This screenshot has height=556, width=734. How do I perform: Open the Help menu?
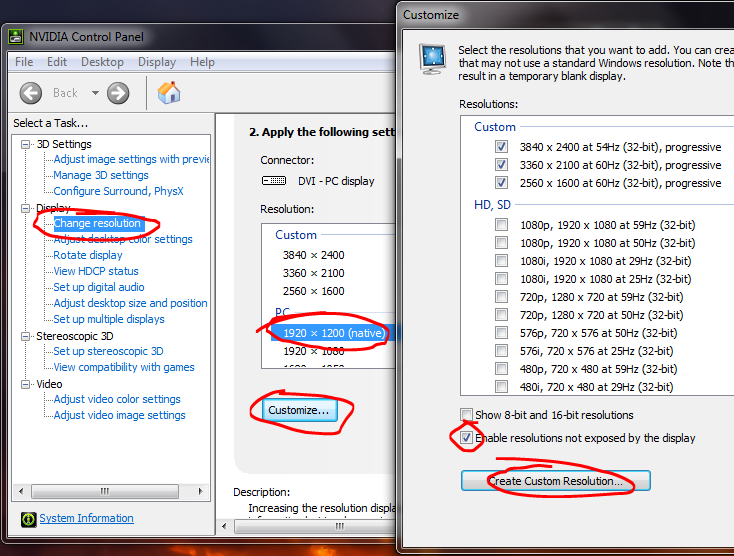[x=202, y=62]
